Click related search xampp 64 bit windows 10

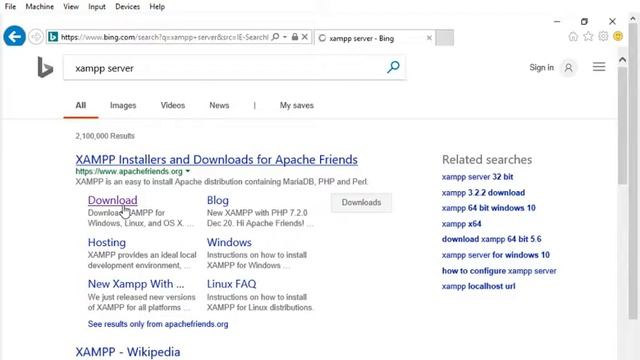pyautogui.click(x=489, y=208)
